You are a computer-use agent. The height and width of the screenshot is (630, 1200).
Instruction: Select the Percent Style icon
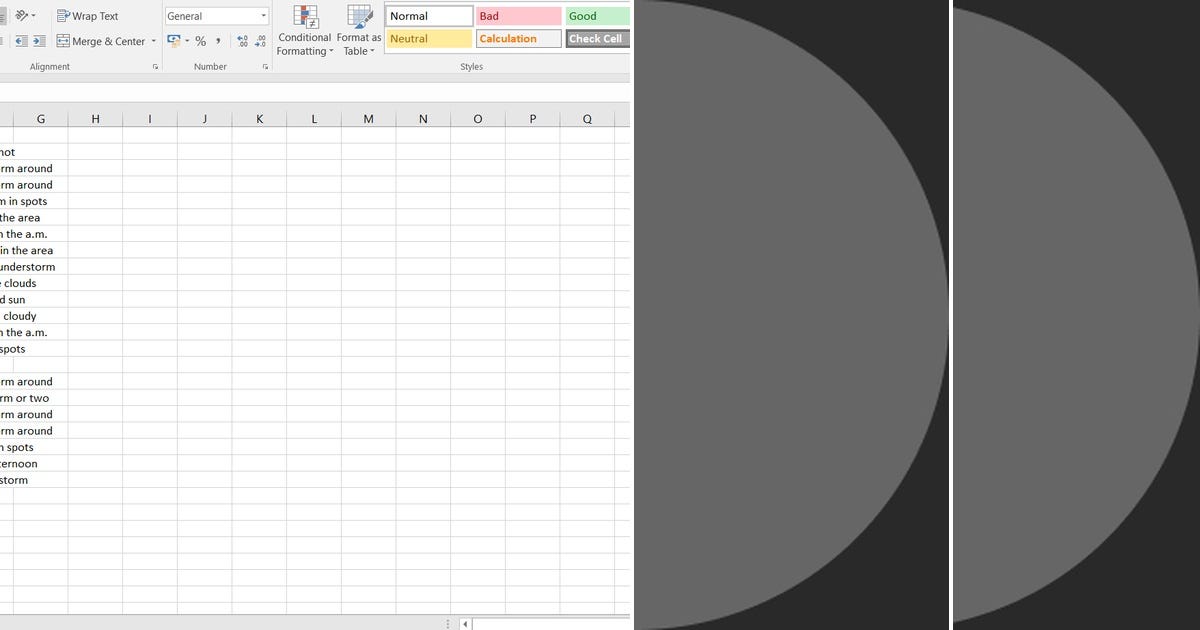200,40
